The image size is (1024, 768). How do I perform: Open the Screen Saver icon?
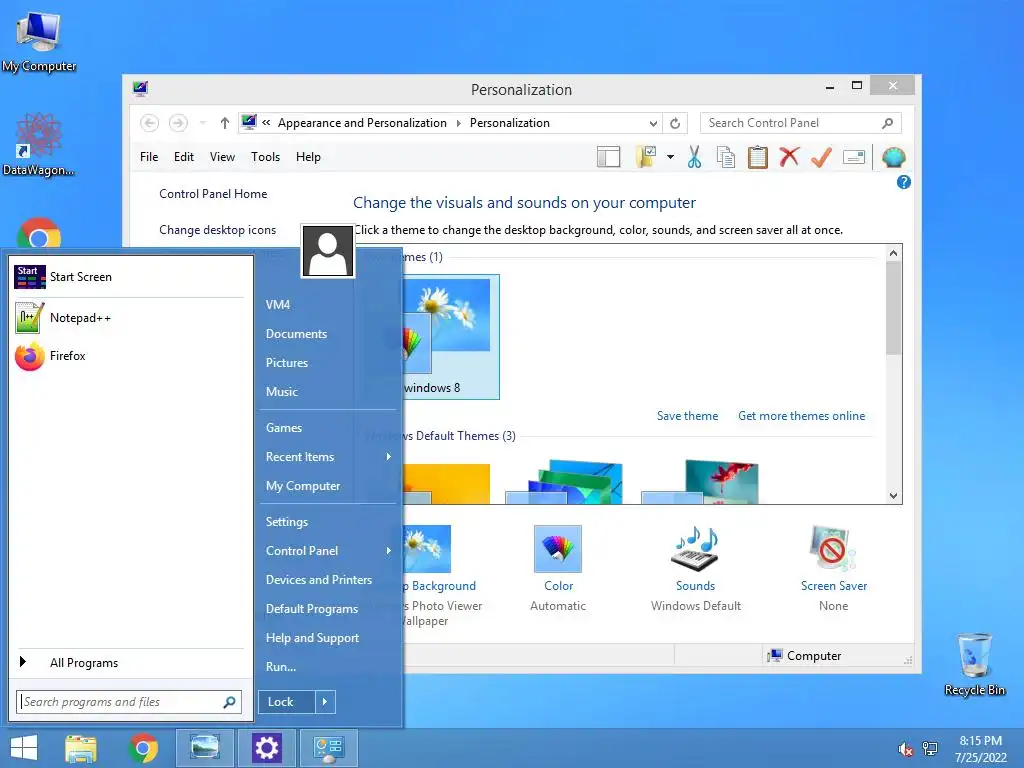pos(833,549)
